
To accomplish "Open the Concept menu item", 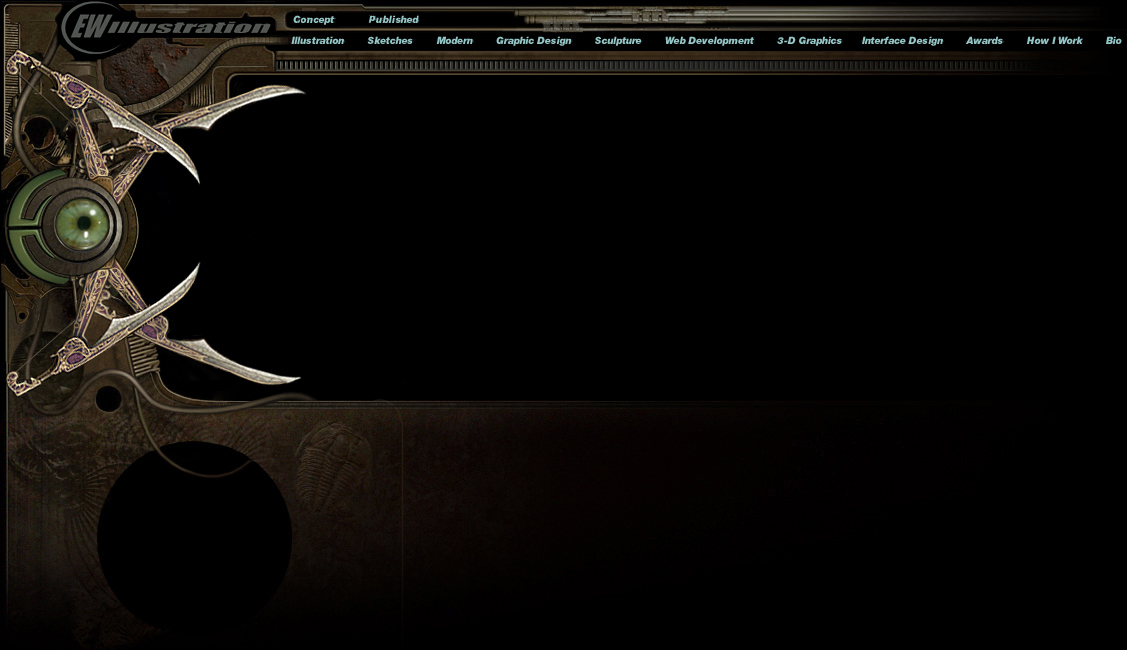I will point(313,19).
